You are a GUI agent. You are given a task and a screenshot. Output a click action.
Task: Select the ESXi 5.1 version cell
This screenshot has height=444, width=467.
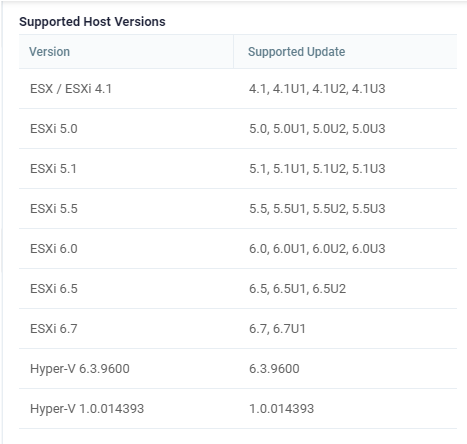(x=126, y=169)
